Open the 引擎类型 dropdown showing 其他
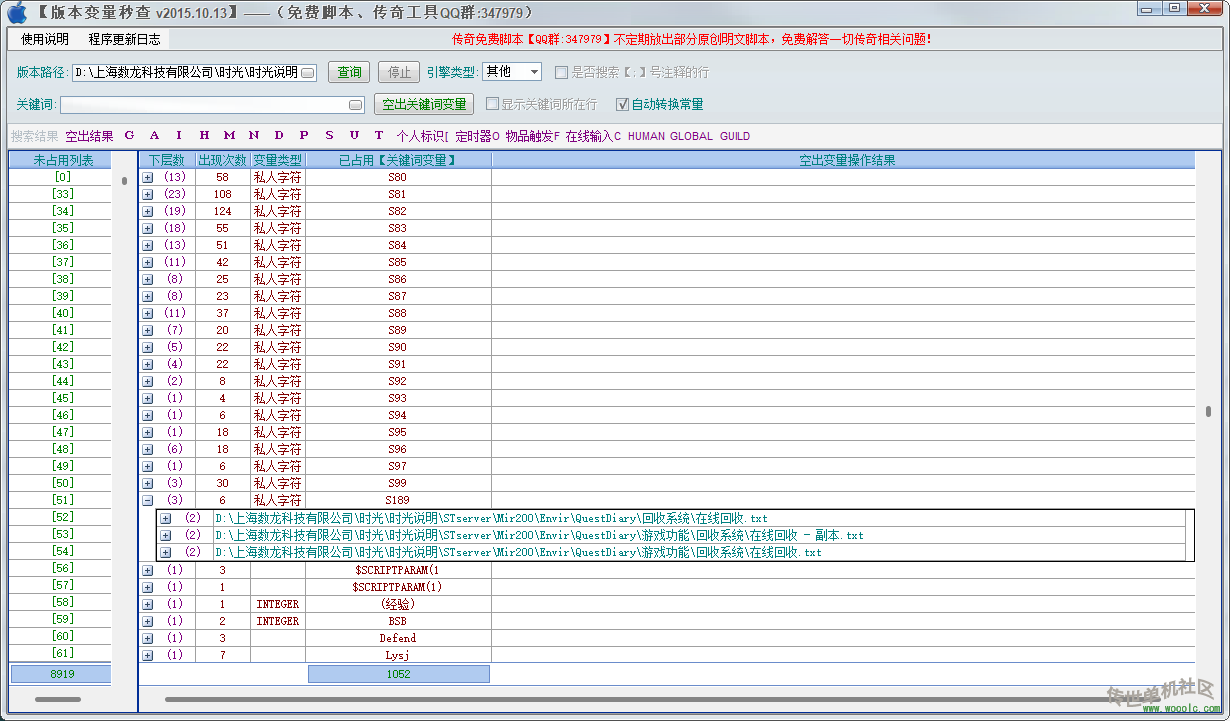 tap(512, 72)
